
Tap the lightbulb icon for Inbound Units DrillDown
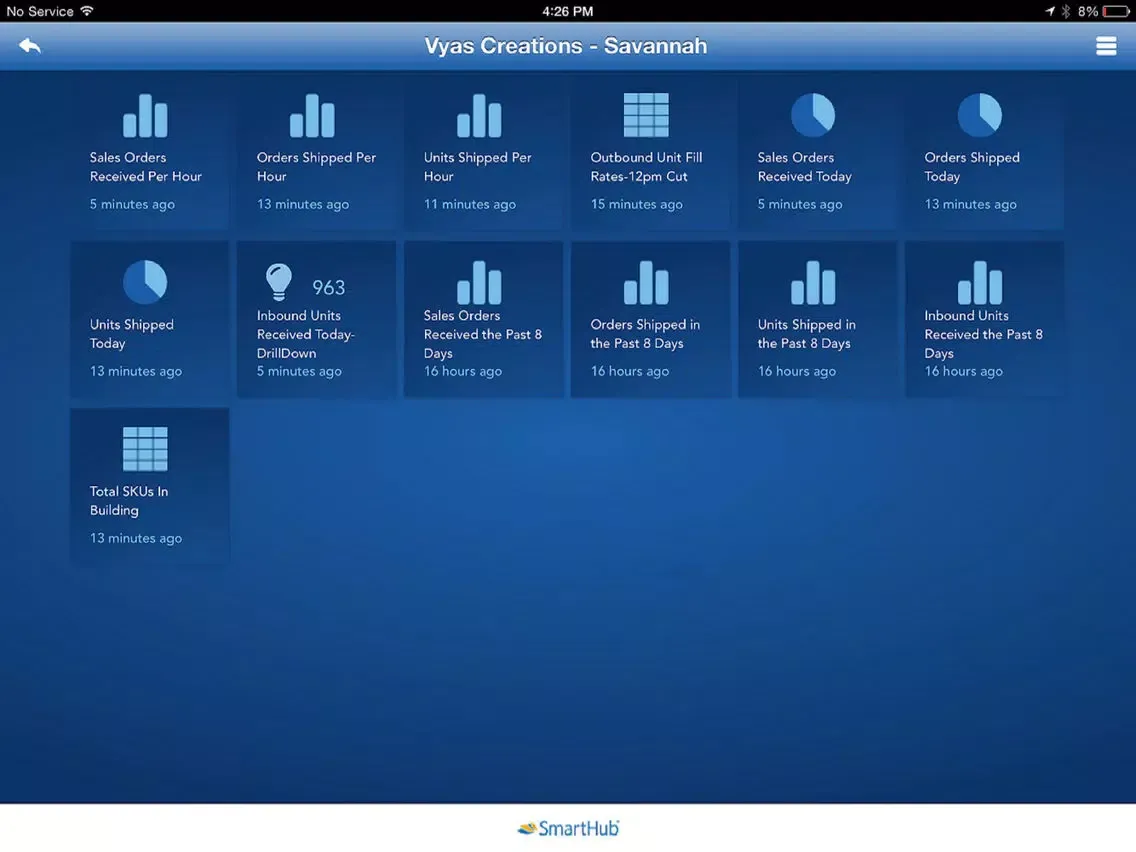tap(279, 282)
